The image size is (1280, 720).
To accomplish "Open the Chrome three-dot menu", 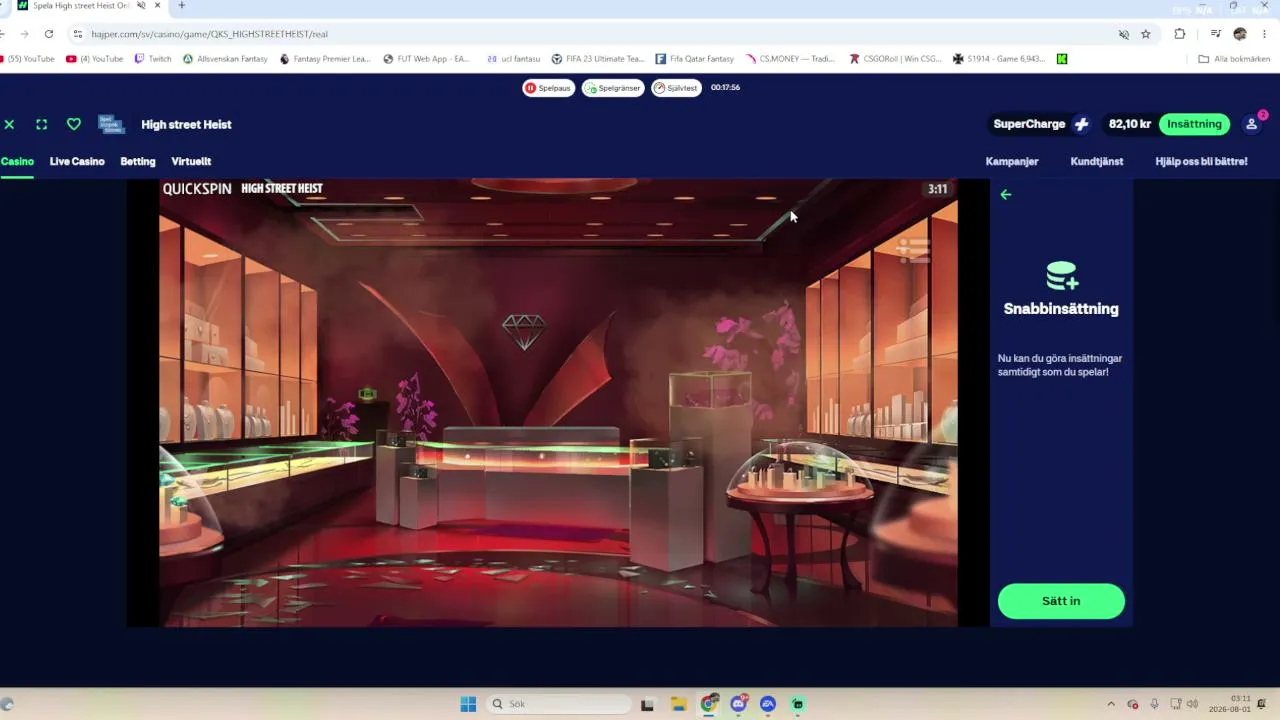I will pyautogui.click(x=1263, y=34).
